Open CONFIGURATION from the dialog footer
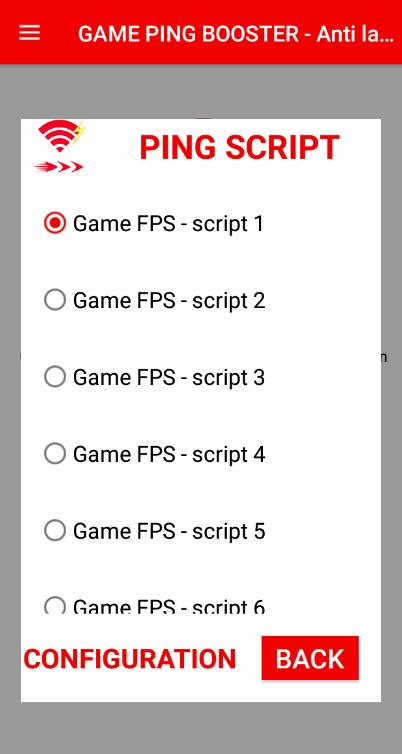The image size is (402, 754). pos(130,659)
